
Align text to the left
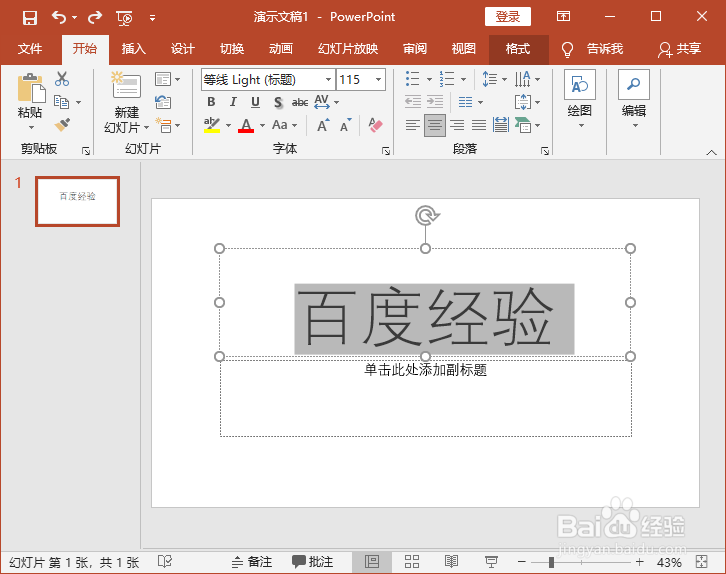coord(413,125)
